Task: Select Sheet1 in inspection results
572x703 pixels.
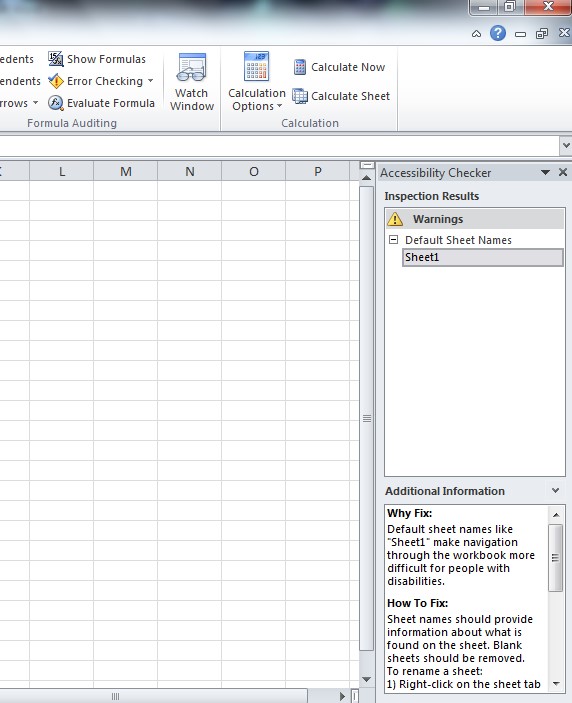Action: click(x=483, y=257)
